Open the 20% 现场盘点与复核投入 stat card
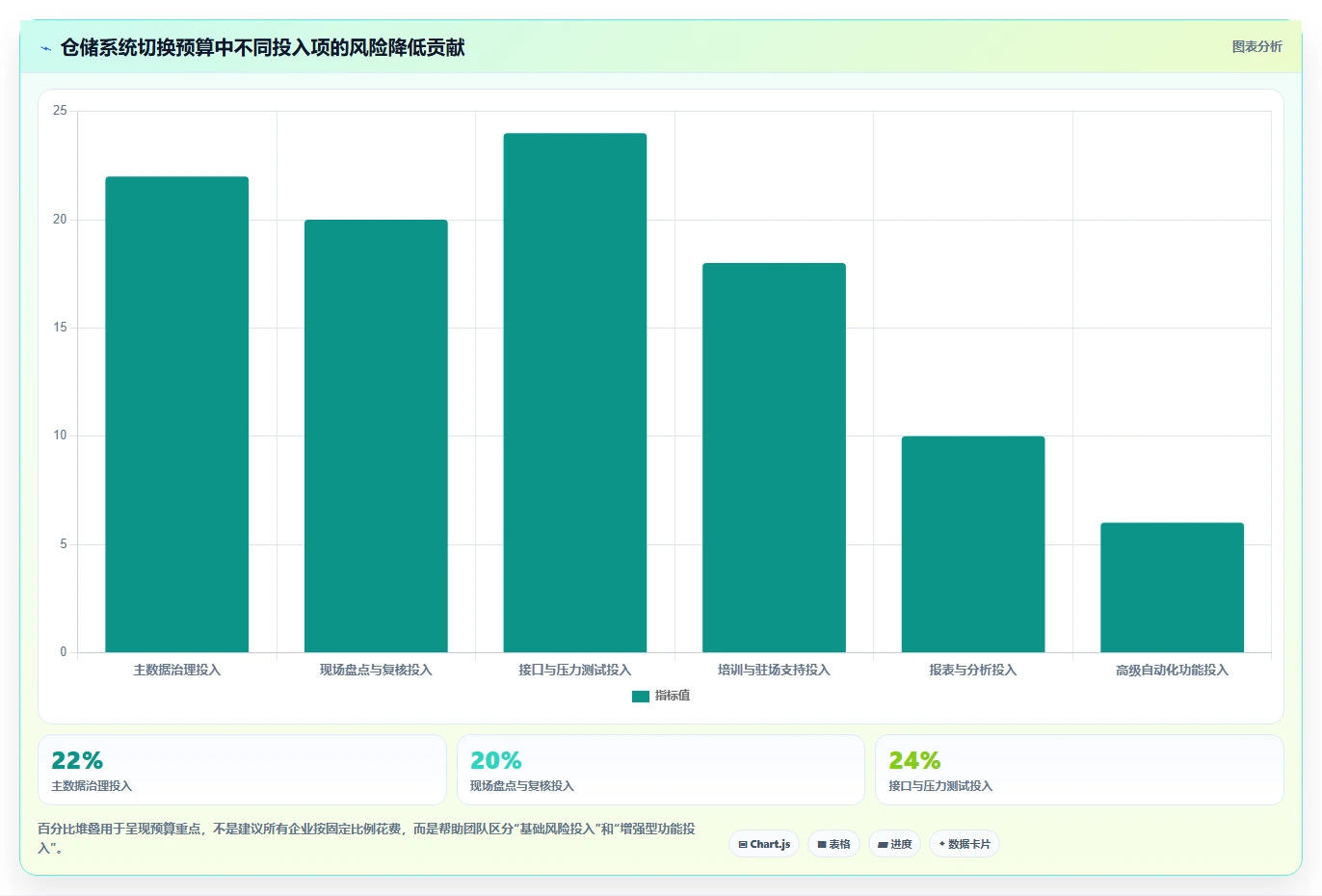The width and height of the screenshot is (1322, 896). point(661,770)
